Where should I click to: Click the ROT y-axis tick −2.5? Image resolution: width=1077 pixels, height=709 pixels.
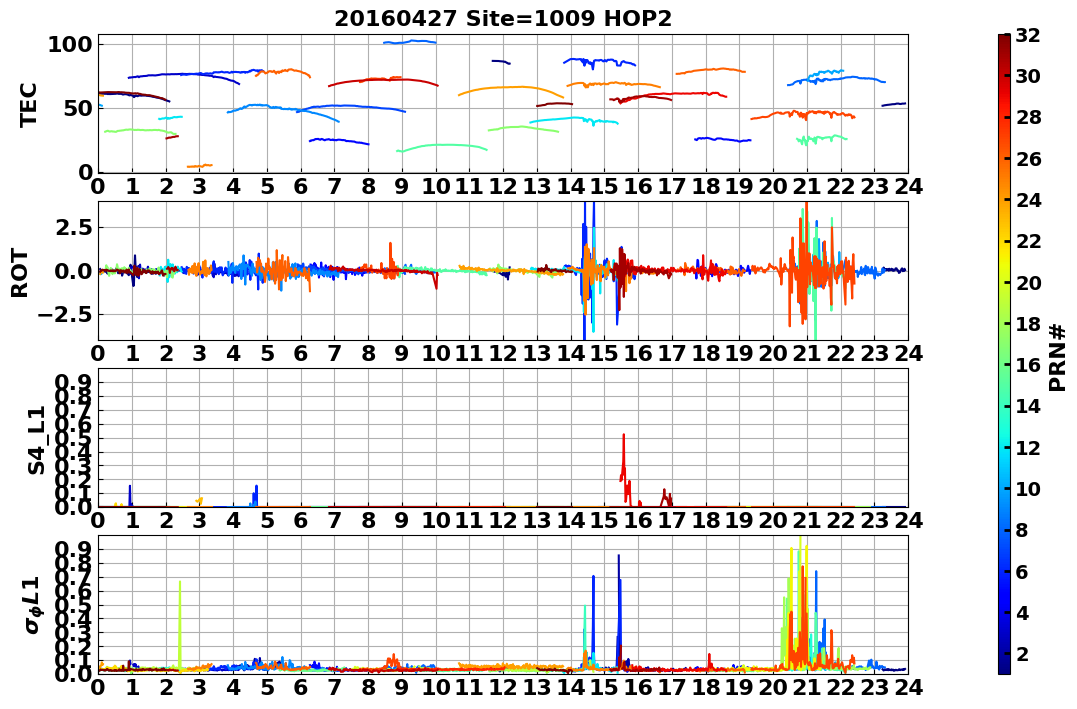click(66, 315)
